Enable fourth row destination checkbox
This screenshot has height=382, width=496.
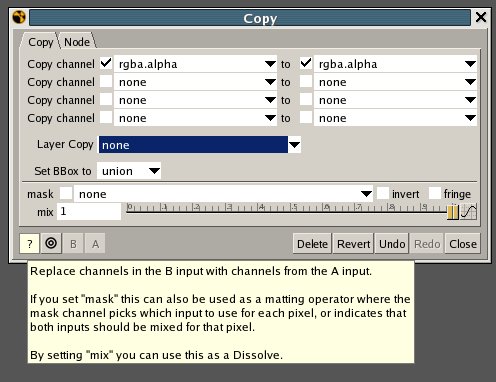click(306, 117)
